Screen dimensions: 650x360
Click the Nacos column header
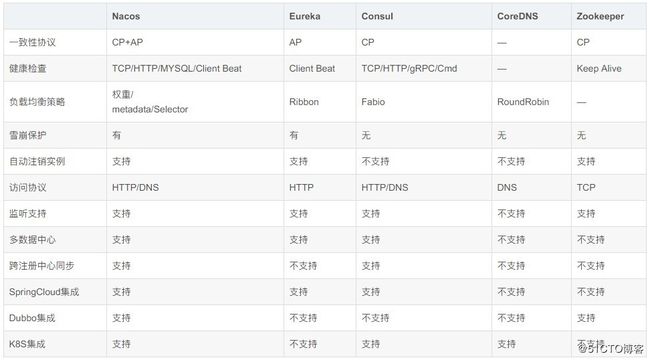coord(126,16)
